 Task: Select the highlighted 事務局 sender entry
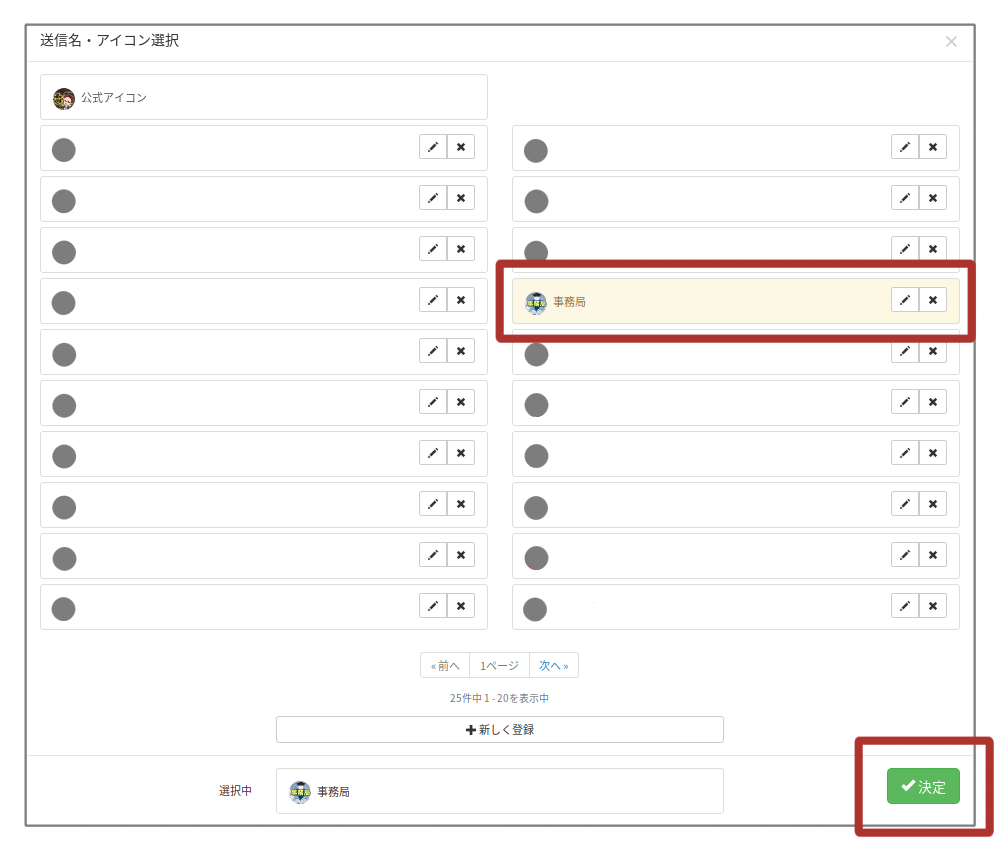click(700, 301)
